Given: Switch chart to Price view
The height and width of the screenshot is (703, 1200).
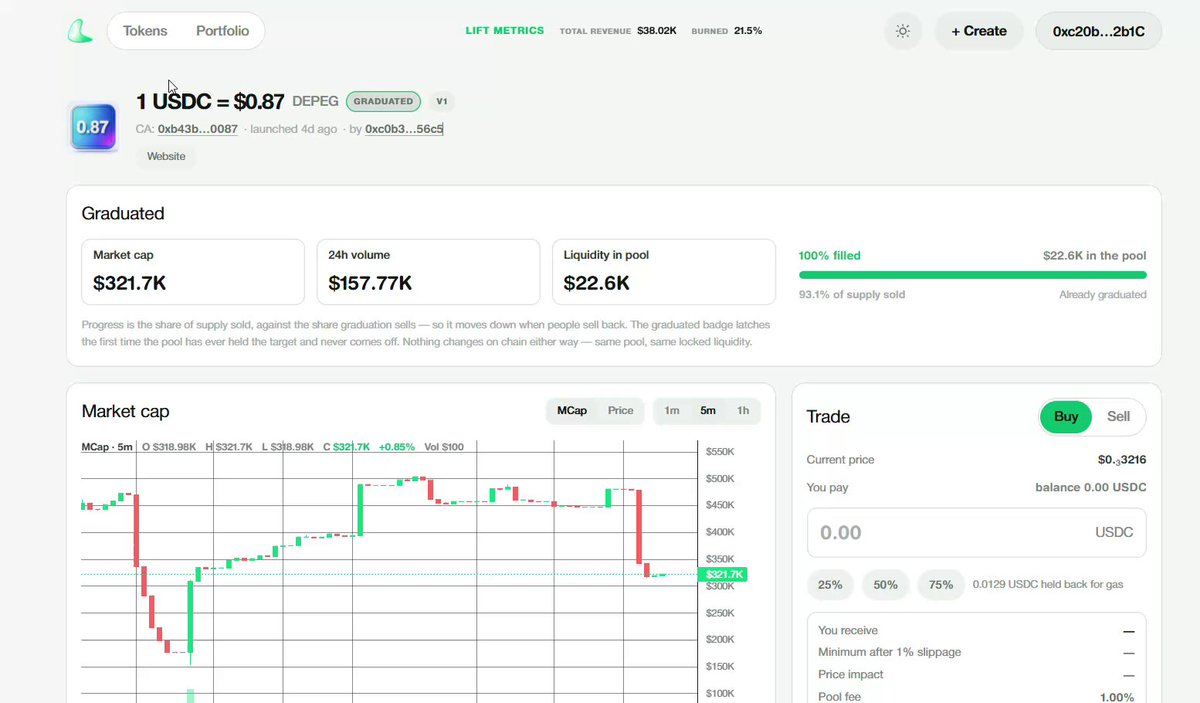Looking at the screenshot, I should [621, 411].
